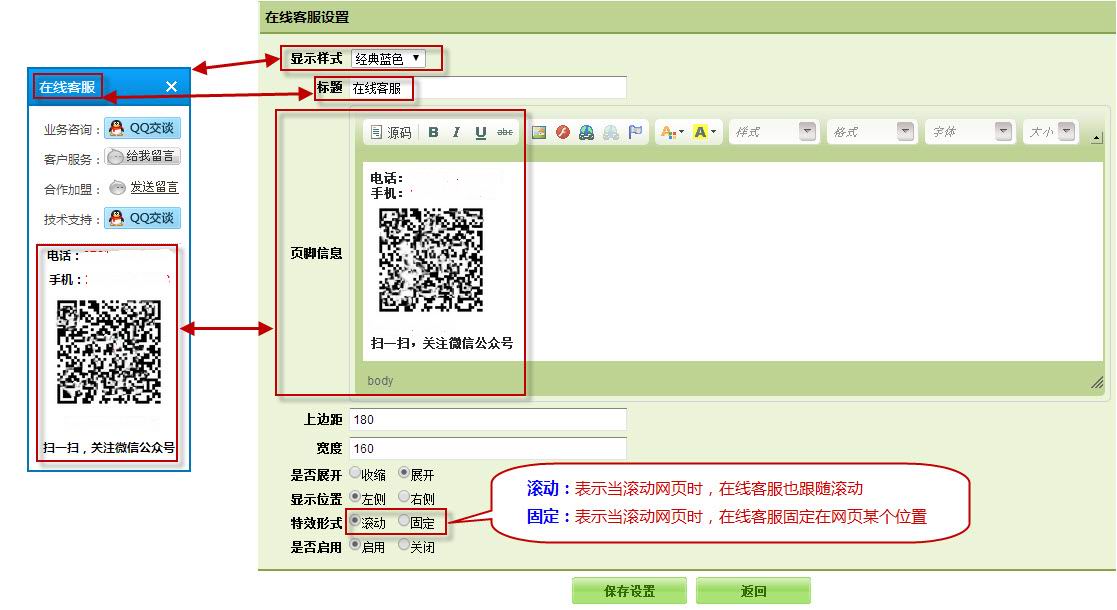
Task: Click the 在线客服 widget title
Action: [67, 87]
